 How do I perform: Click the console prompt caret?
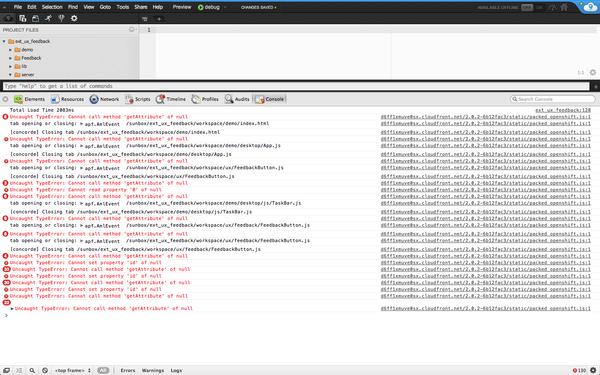coord(6,315)
